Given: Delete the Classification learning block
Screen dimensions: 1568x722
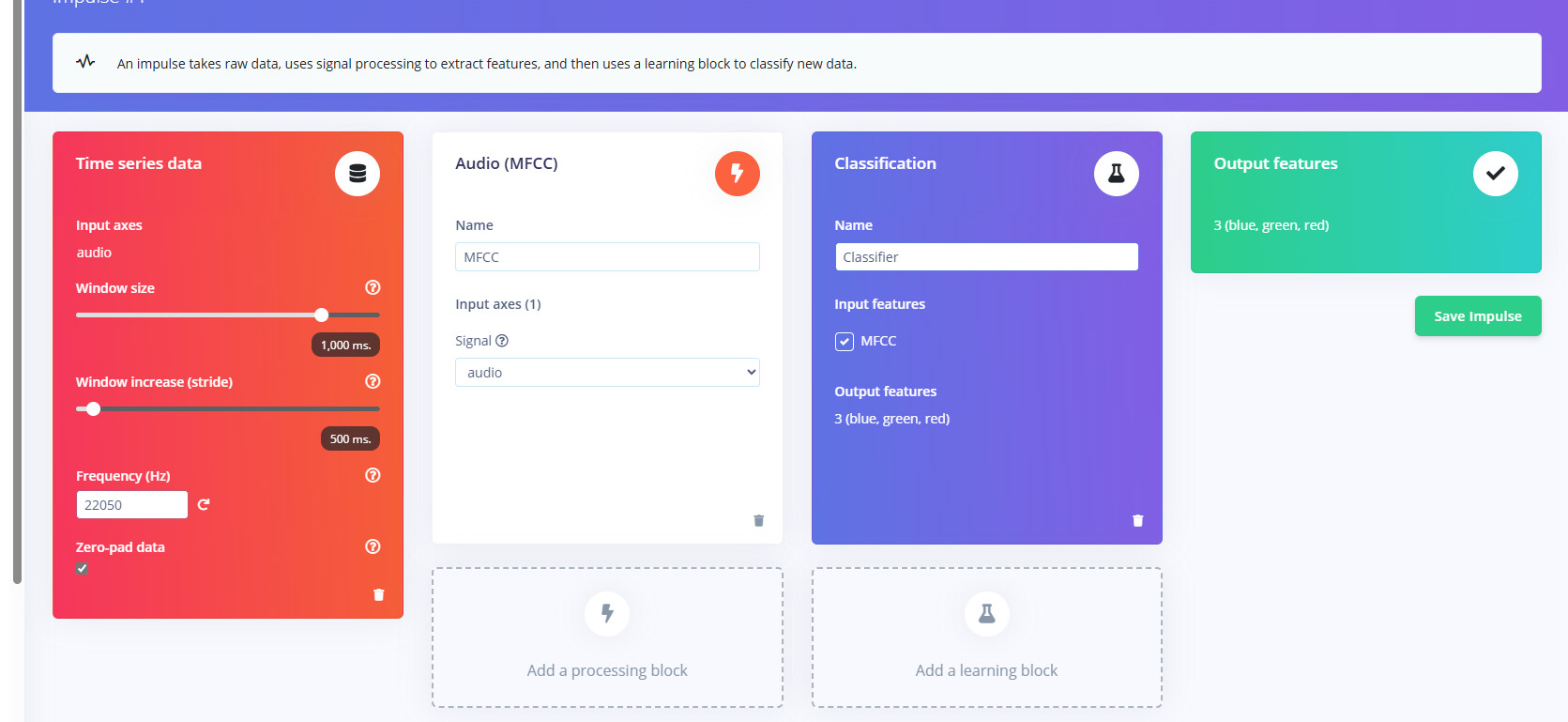Looking at the screenshot, I should click(x=1137, y=521).
